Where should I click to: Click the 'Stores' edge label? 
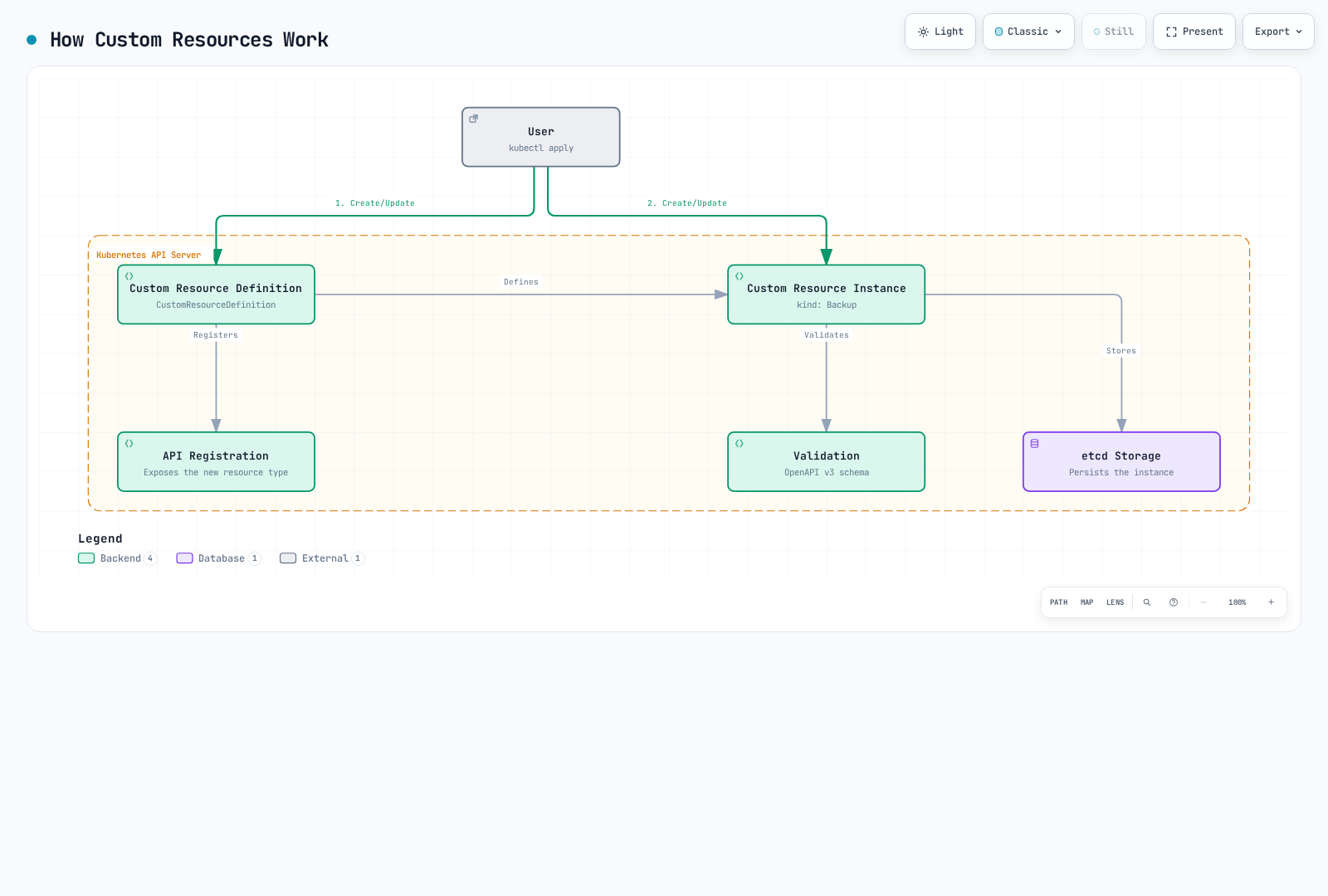[1121, 351]
